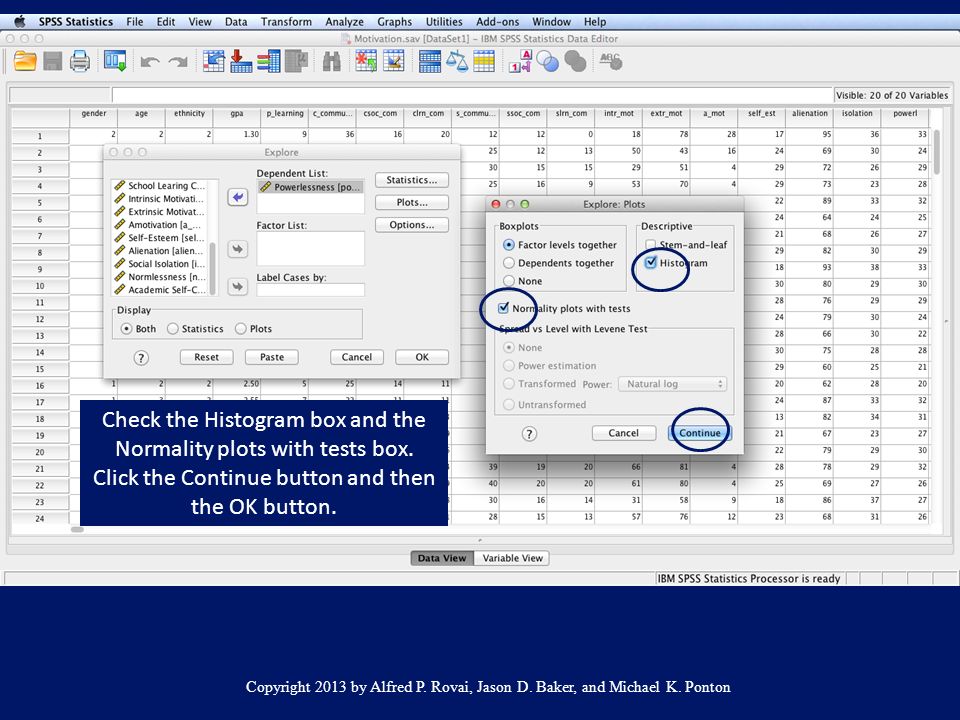Click the Options... button in Explore dialog

click(x=411, y=225)
